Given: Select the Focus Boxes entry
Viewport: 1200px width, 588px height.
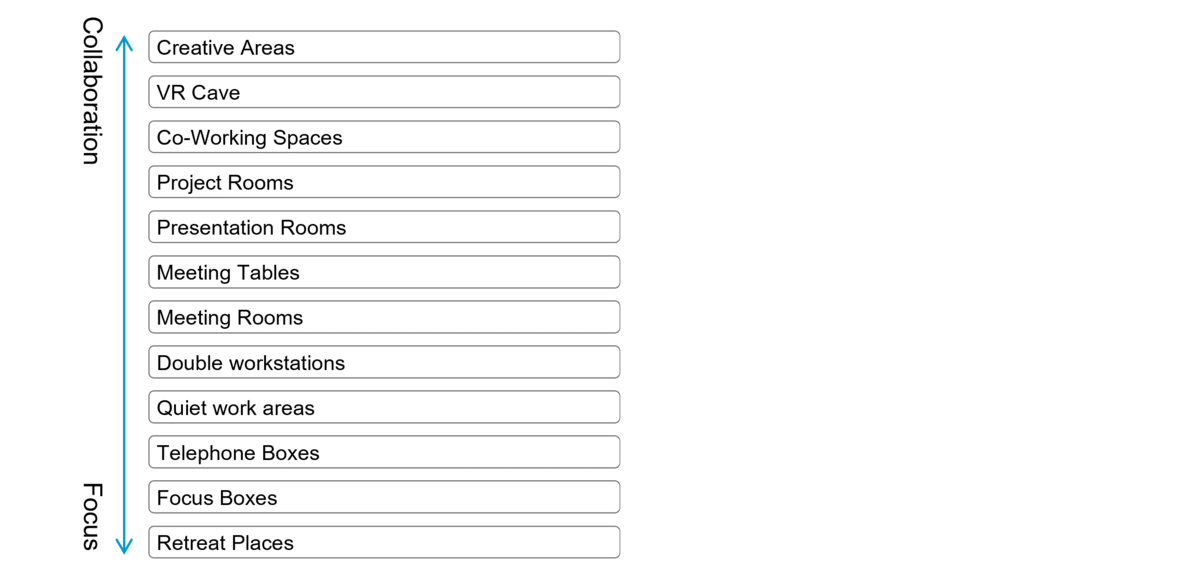Looking at the screenshot, I should 384,497.
